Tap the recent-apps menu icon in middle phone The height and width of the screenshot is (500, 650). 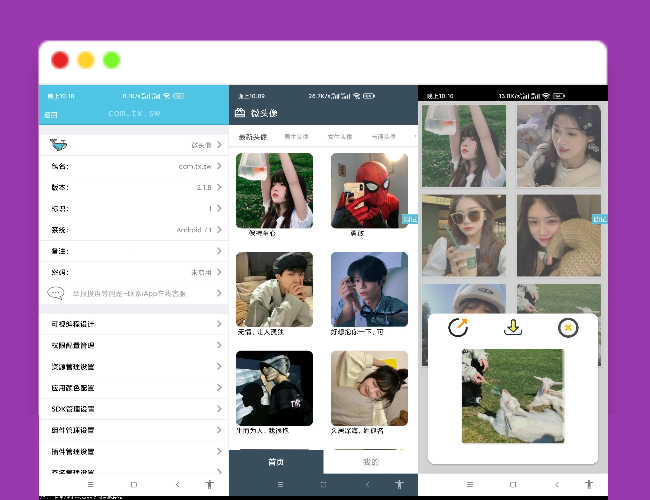click(280, 484)
